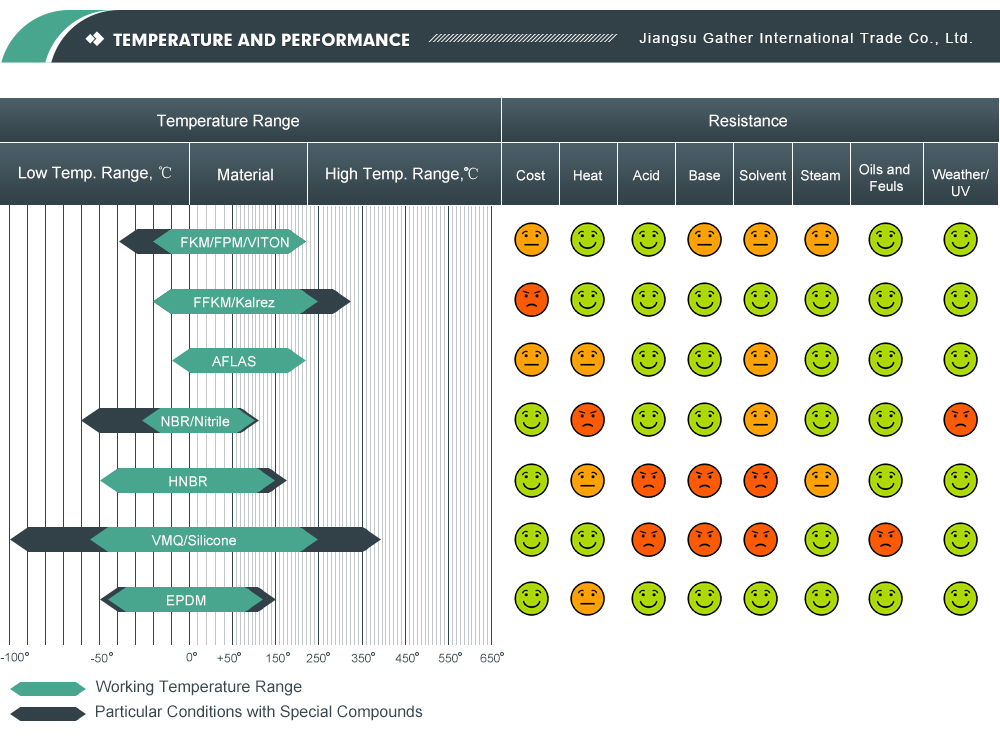Click the HNBR Acid angry face
1000x741 pixels.
point(648,480)
